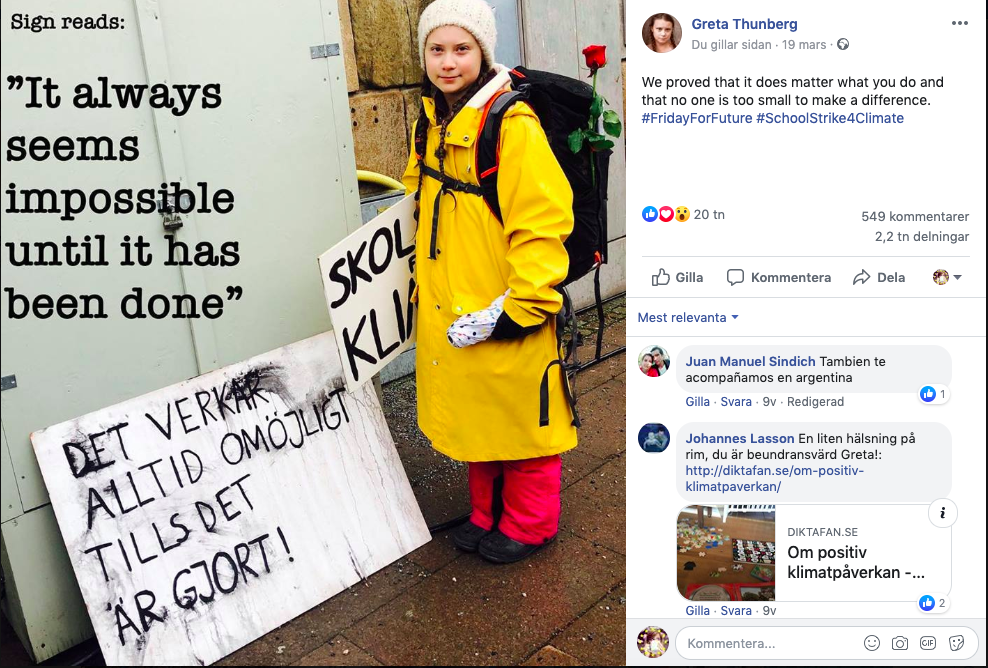Click the #FridayForFuture hashtag

pos(697,118)
